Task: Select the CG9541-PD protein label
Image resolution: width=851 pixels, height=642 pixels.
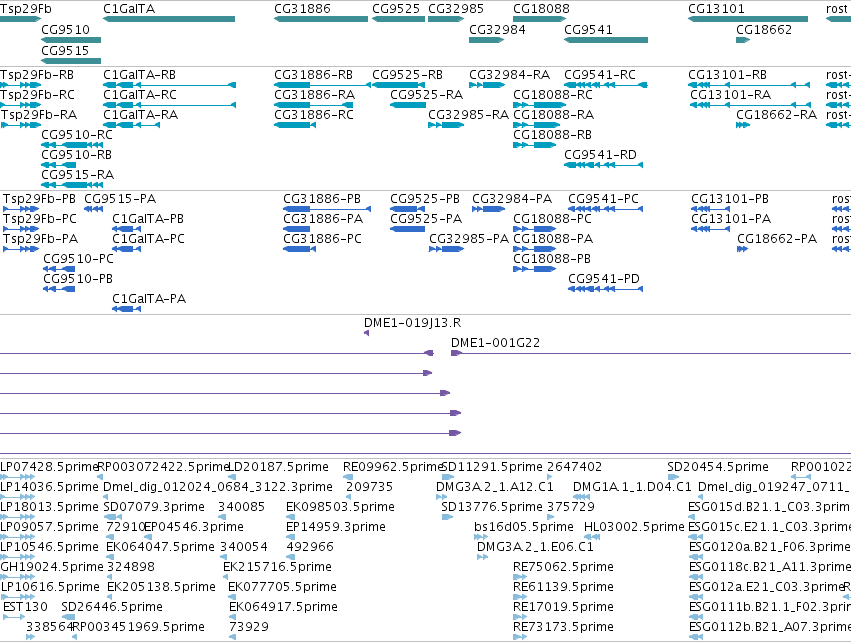Action: (604, 278)
